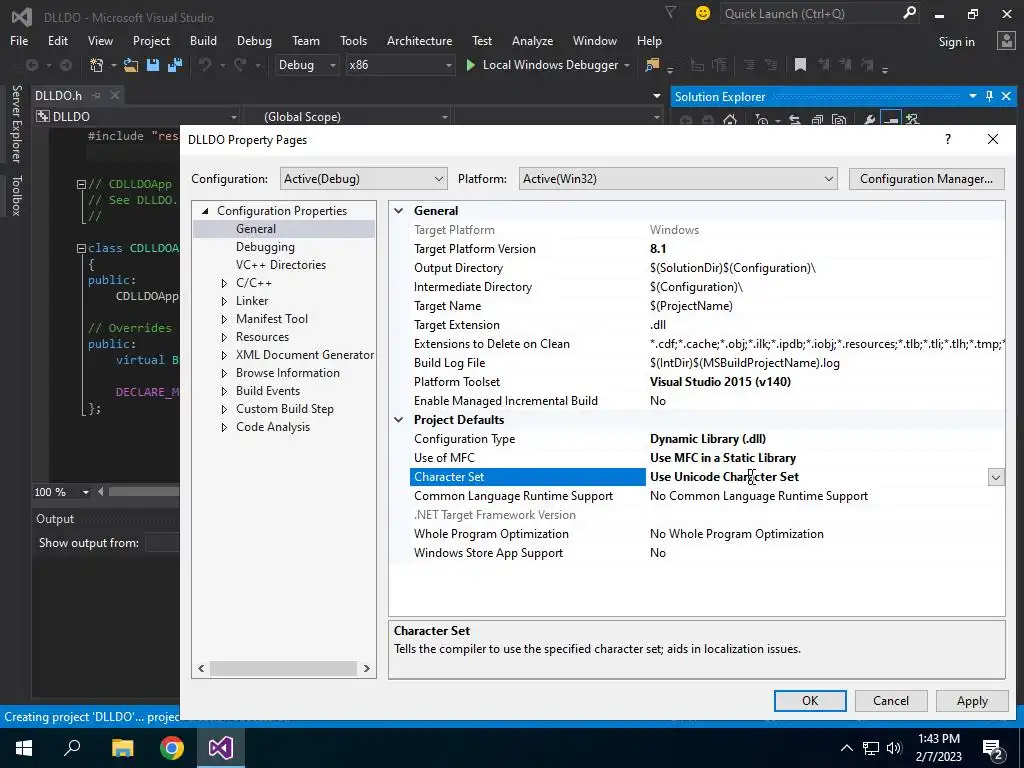The image size is (1024, 768).
Task: Collapse the Configuration Properties tree node
Action: 206,211
